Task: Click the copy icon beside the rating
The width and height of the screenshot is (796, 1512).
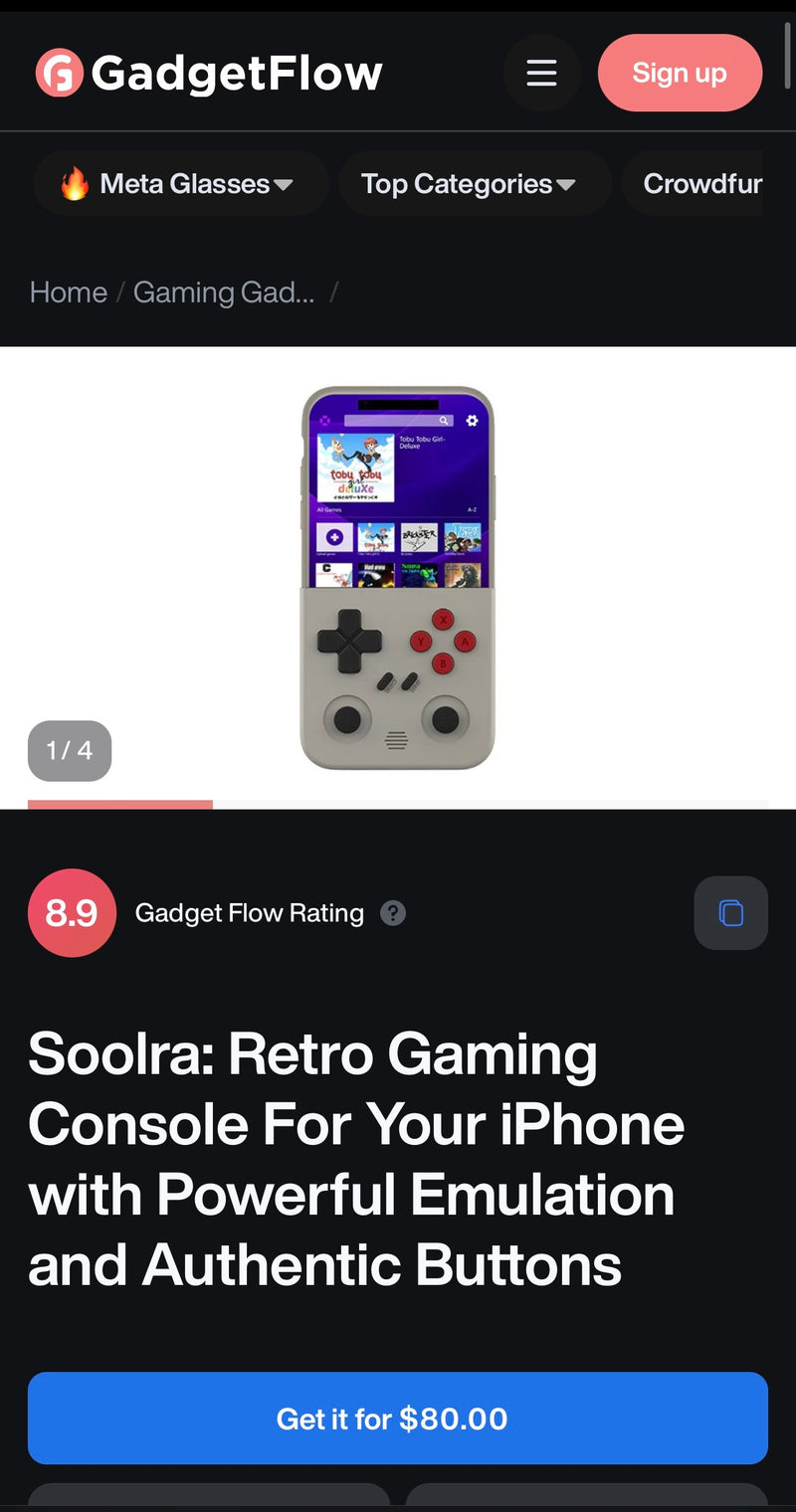Action: point(731,913)
